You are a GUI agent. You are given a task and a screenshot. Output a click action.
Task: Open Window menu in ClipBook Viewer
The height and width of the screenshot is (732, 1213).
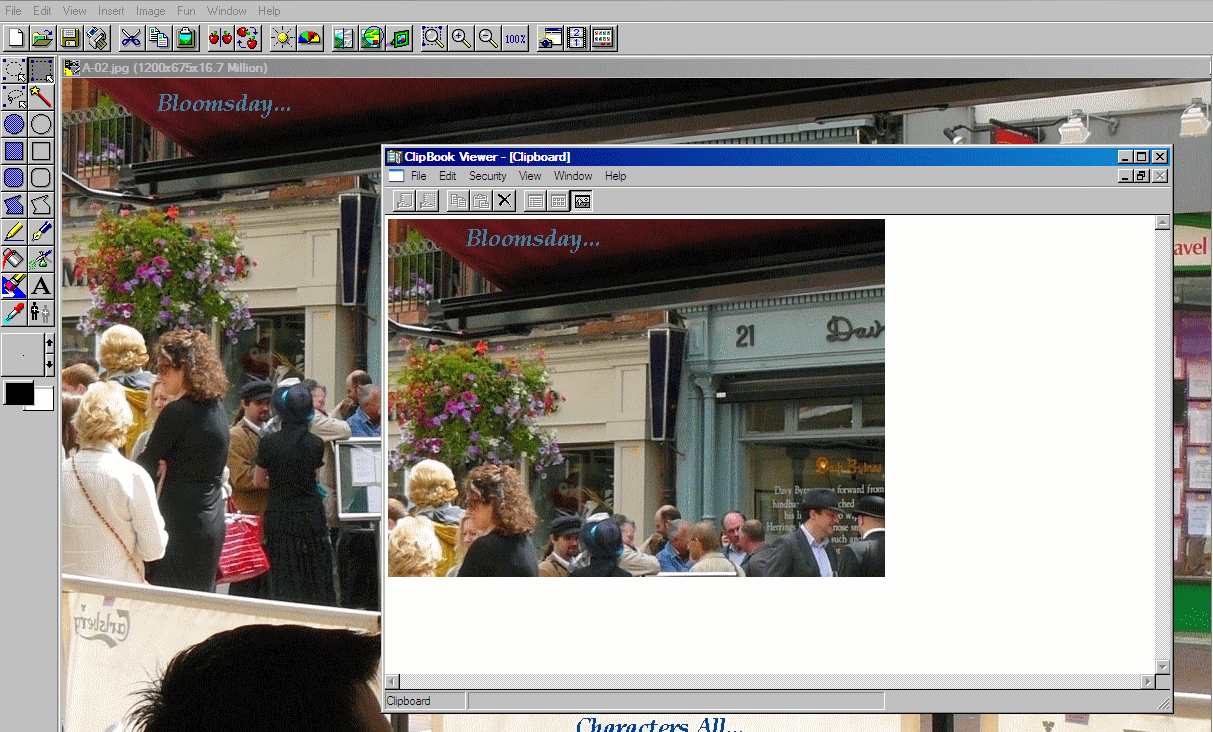coord(573,176)
